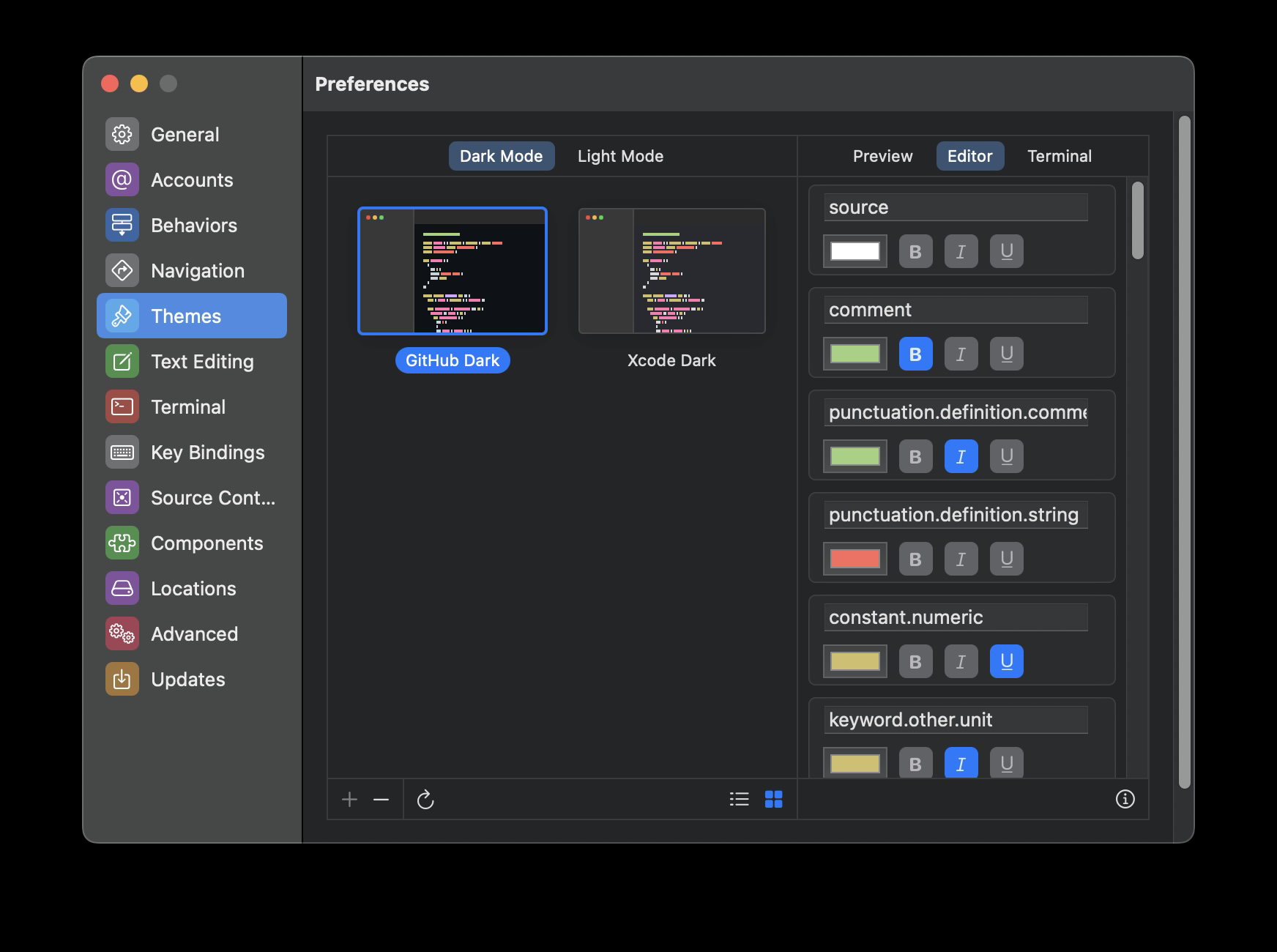Select the Xcode Dark theme thumbnail

[x=671, y=270]
